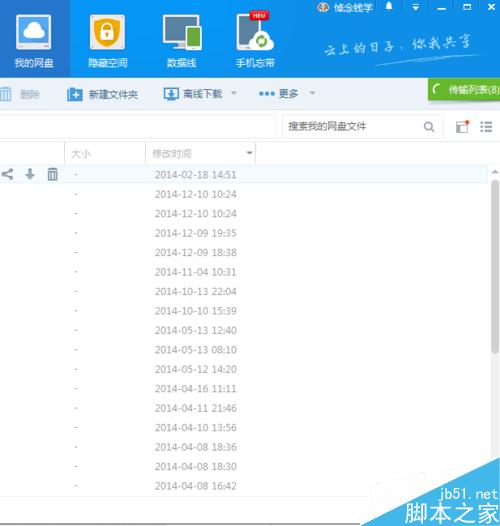500x526 pixels.
Task: Select row dated 2014-11-04 10:31
Action: click(x=244, y=272)
